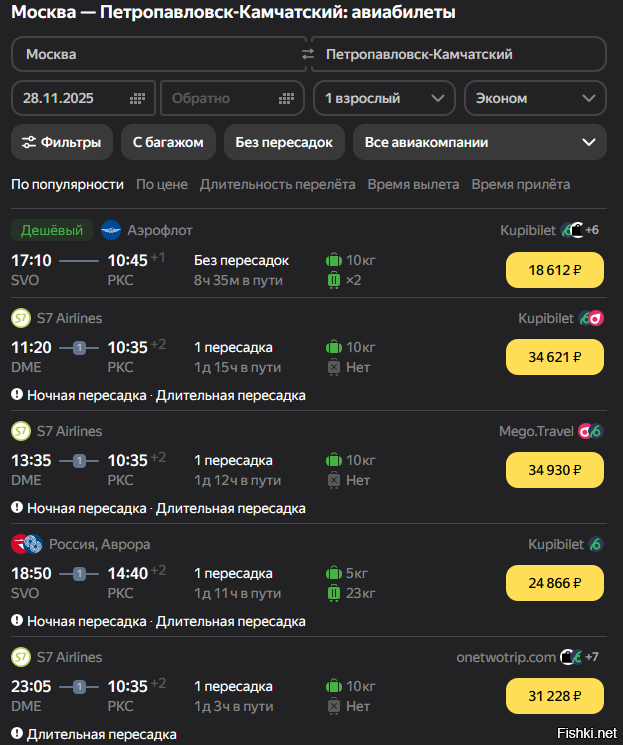Toggle the "Без пересадок" filter
The width and height of the screenshot is (623, 745).
coord(284,142)
